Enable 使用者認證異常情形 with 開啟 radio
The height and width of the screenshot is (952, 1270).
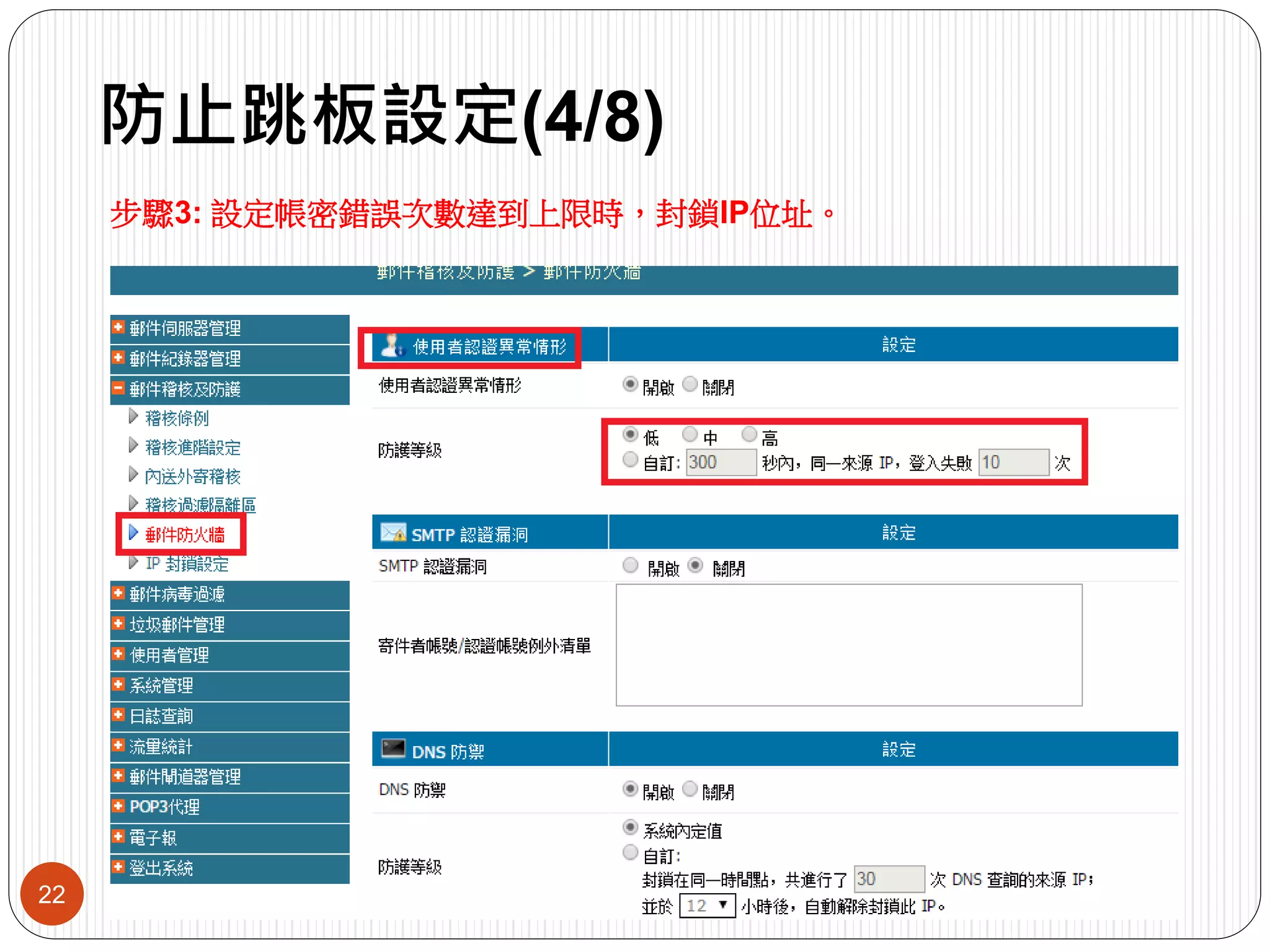[630, 384]
